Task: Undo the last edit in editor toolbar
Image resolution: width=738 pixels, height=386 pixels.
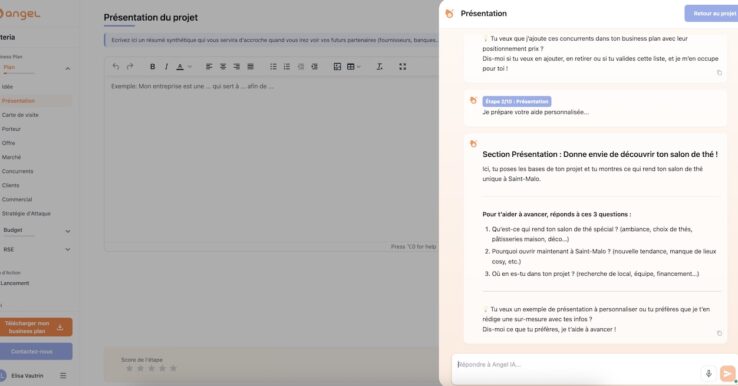Action: click(x=116, y=67)
